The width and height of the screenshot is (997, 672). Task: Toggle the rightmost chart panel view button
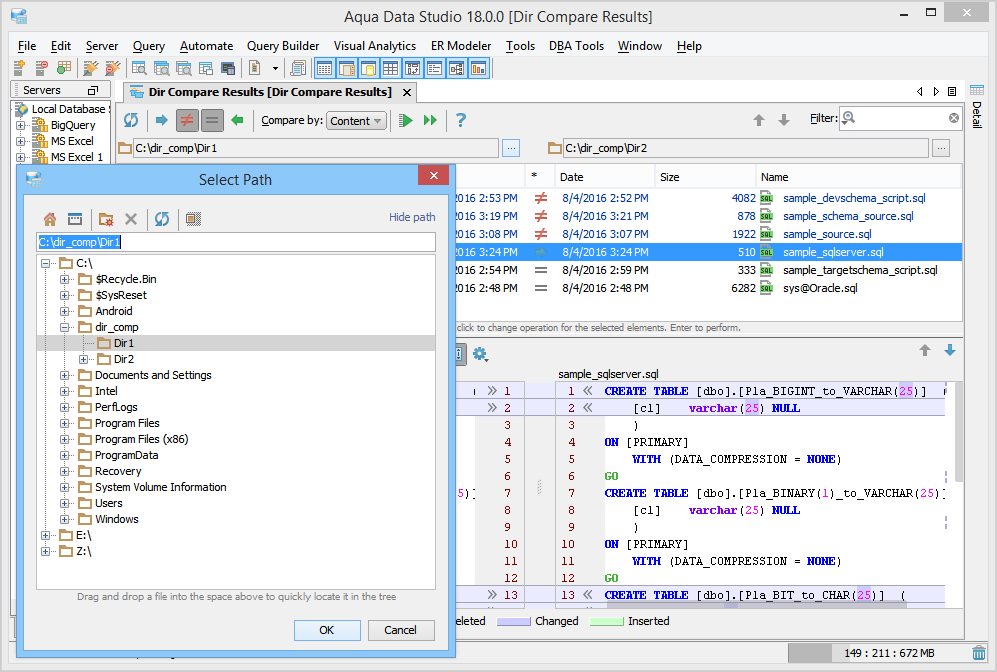point(478,69)
